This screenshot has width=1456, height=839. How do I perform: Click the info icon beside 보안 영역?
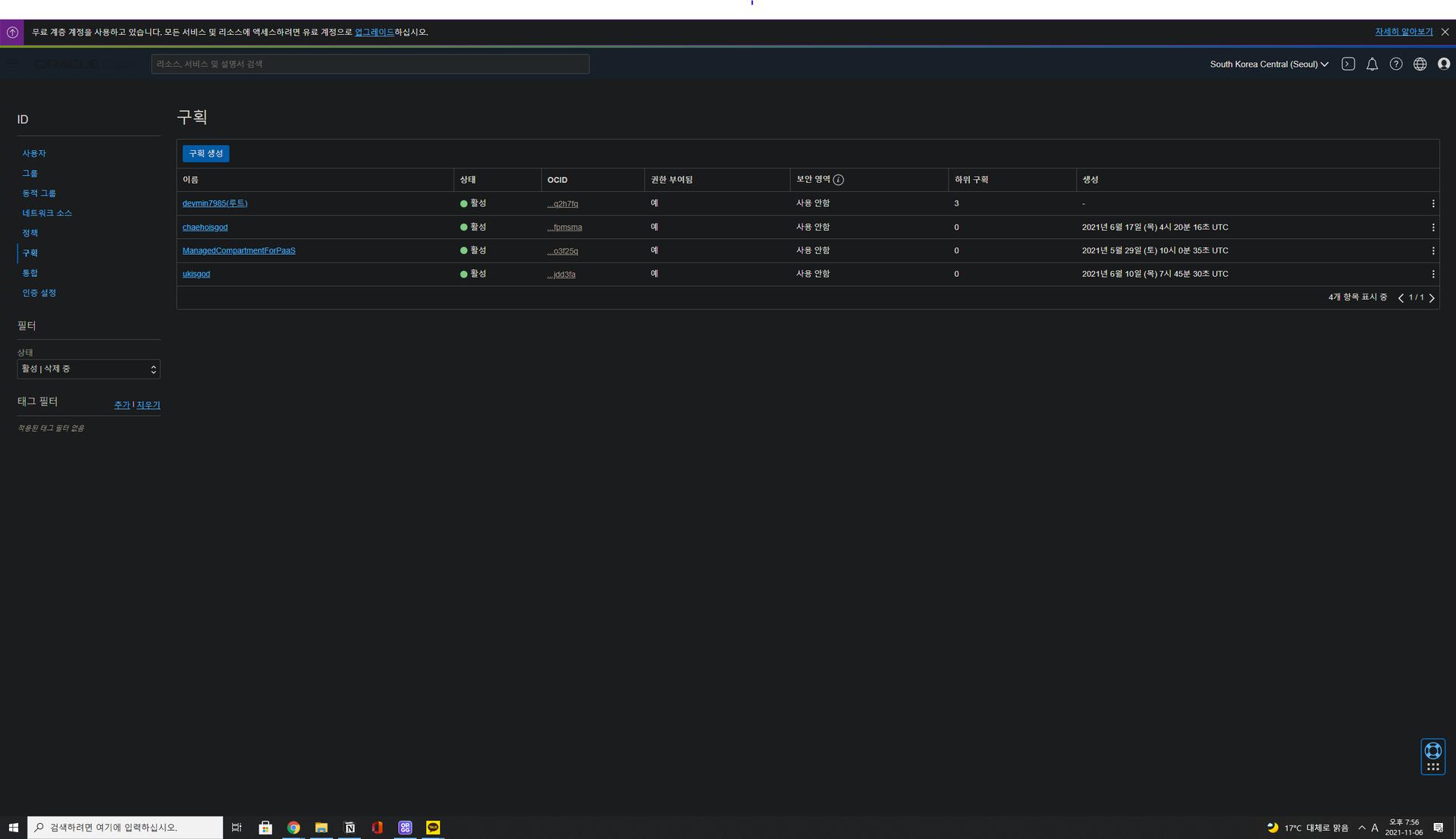click(838, 181)
